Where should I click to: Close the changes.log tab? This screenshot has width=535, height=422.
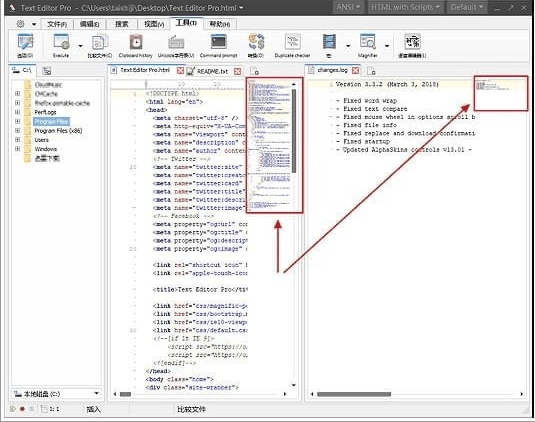click(x=356, y=70)
